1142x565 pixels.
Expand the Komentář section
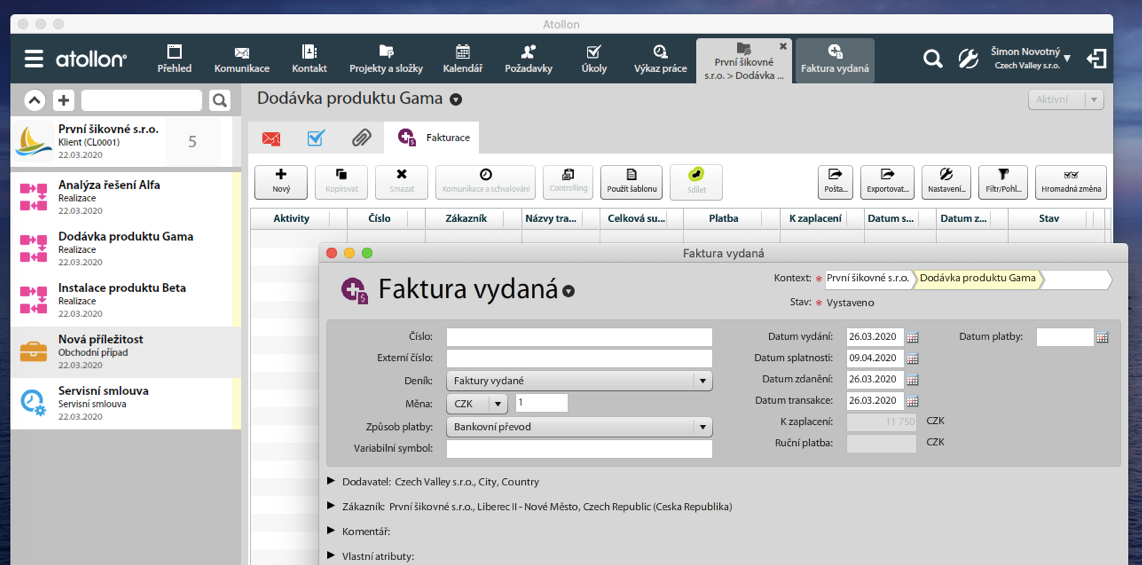point(332,531)
